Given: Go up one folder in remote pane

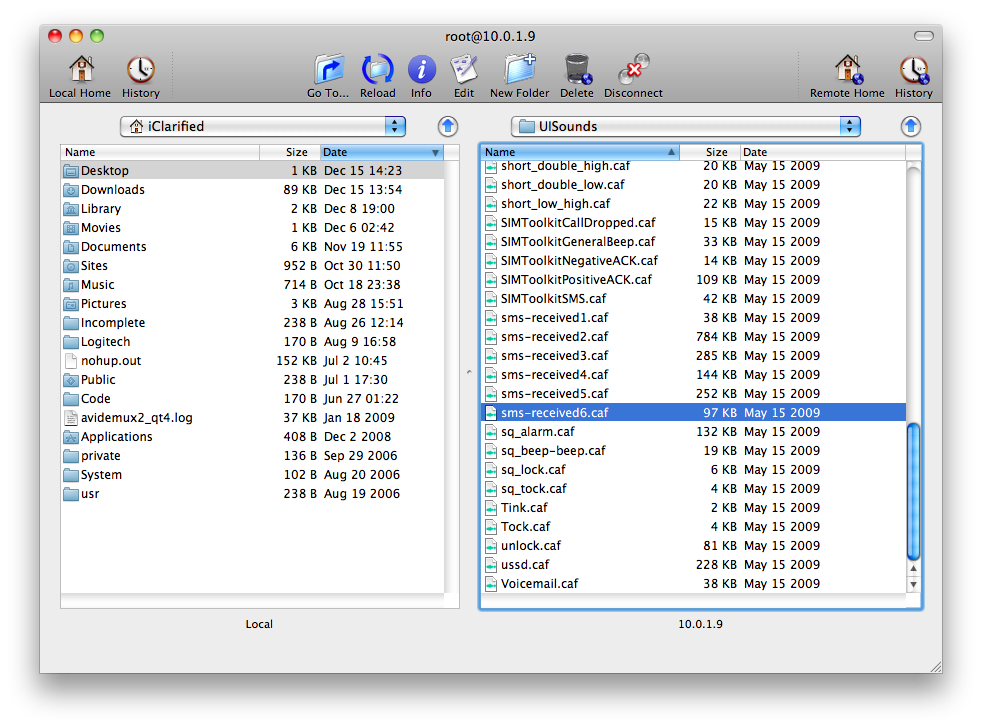Looking at the screenshot, I should 910,126.
